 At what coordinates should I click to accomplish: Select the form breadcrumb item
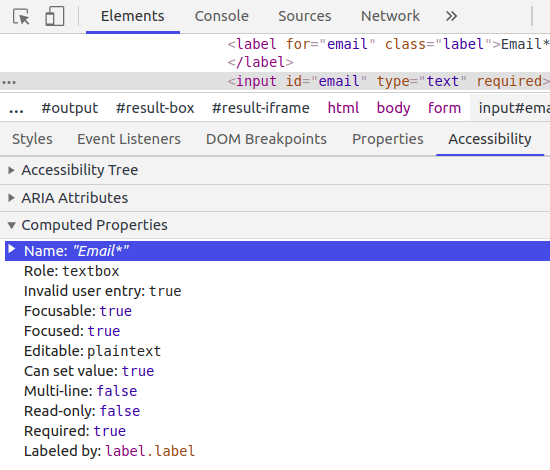444,108
